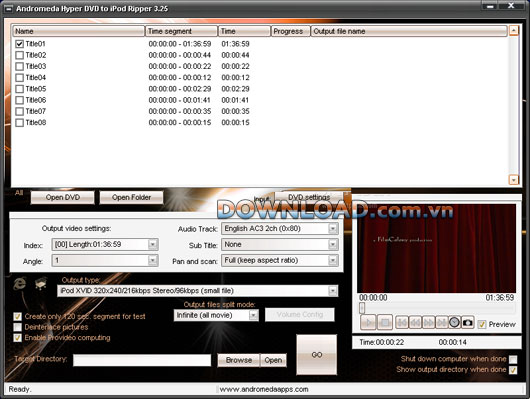Start ripping with GO button
The image size is (530, 399).
point(317,355)
